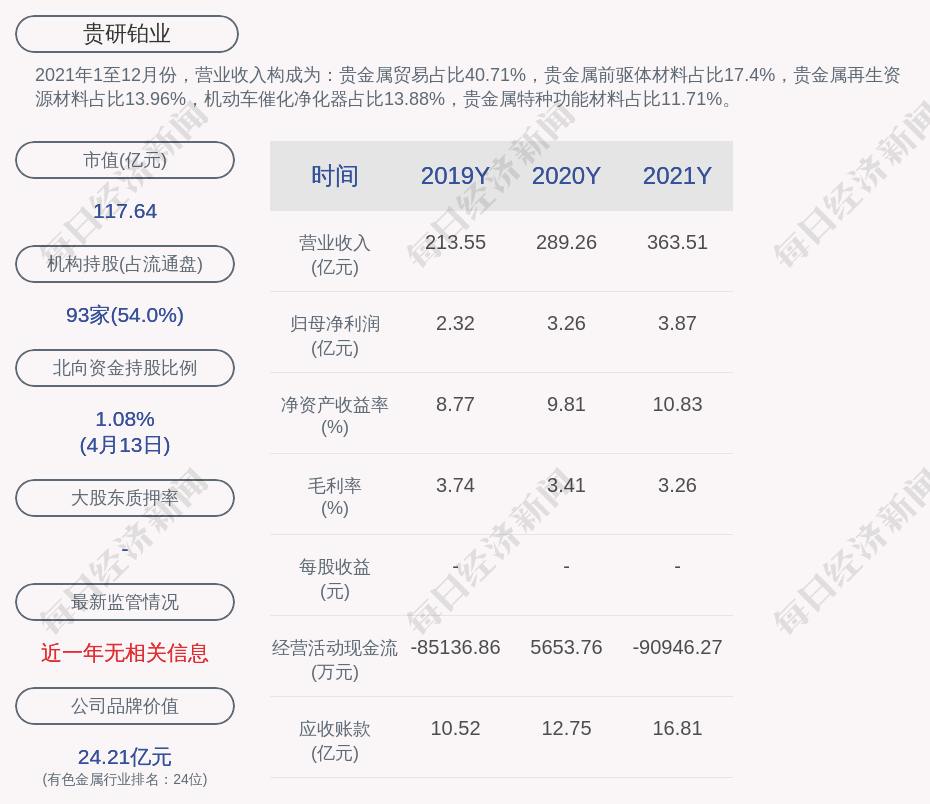The height and width of the screenshot is (804, 930).
Task: Select the 2021Y column header
Action: [x=677, y=176]
